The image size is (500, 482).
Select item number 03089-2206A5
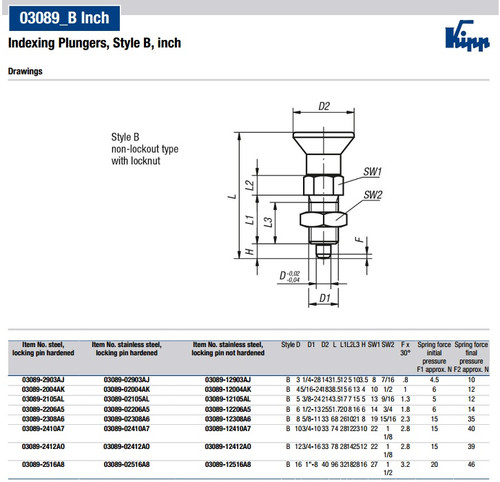[x=43, y=409]
